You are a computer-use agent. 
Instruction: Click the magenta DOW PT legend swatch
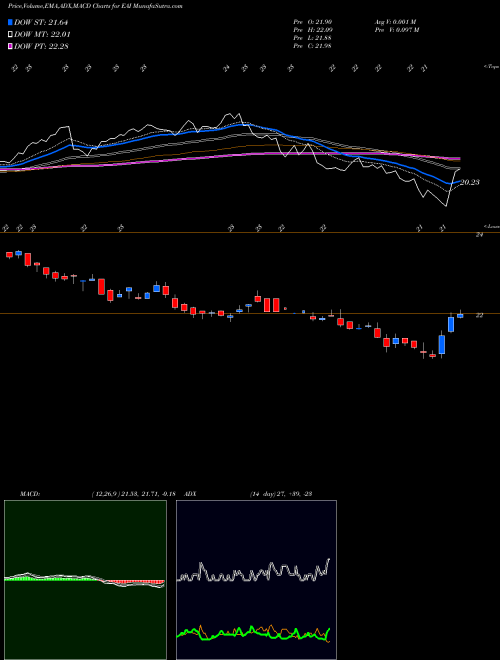coord(11,46)
